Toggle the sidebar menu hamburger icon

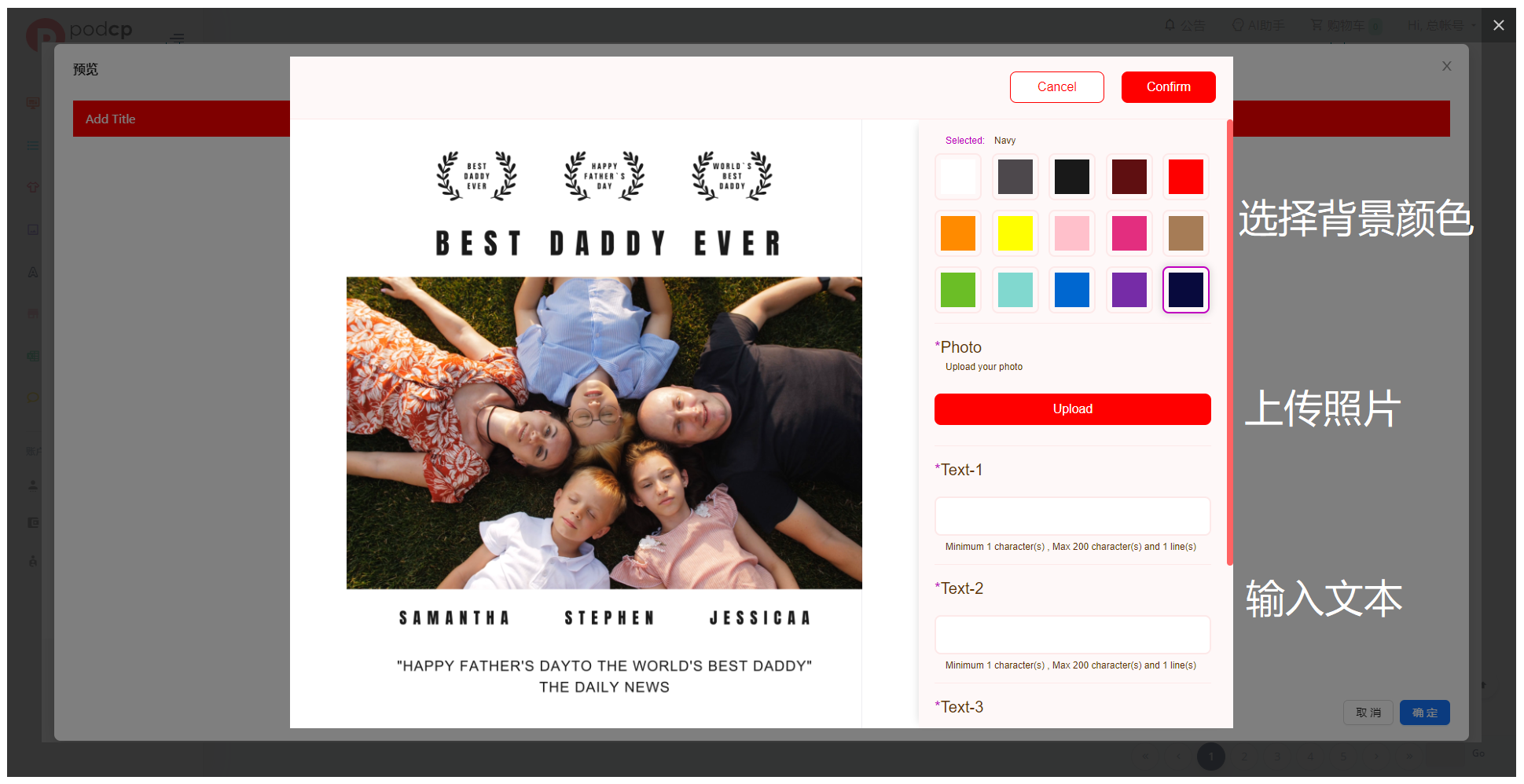pos(176,38)
